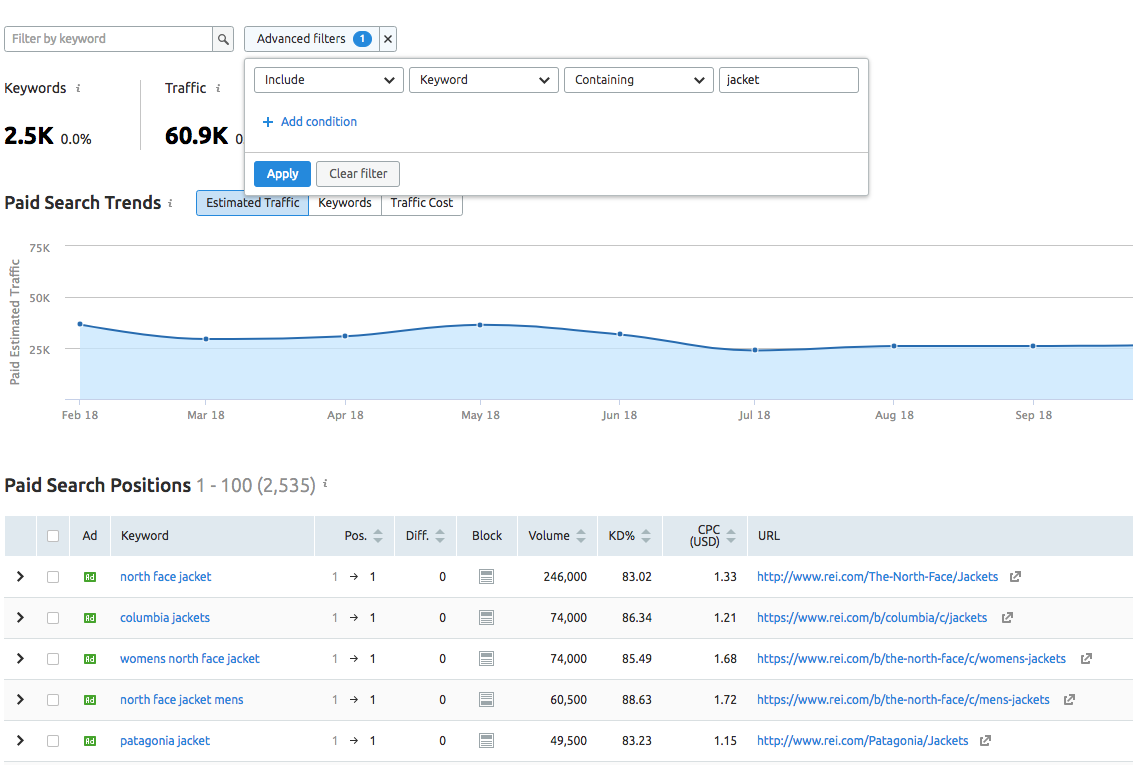
Task: Open the Include dropdown
Action: (329, 80)
